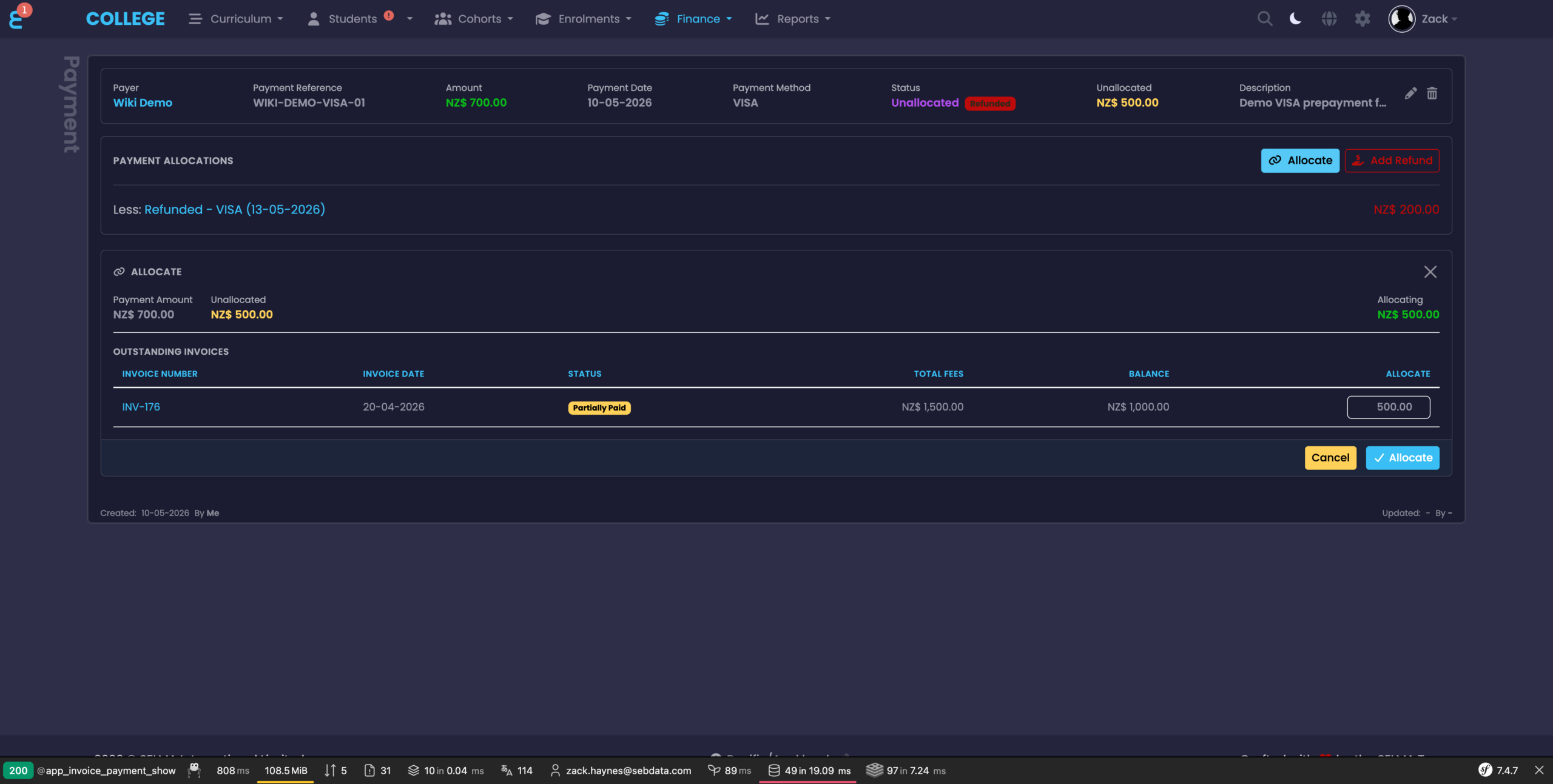The image size is (1553, 784).
Task: Click the allocate amount field 500.00
Action: [1389, 407]
